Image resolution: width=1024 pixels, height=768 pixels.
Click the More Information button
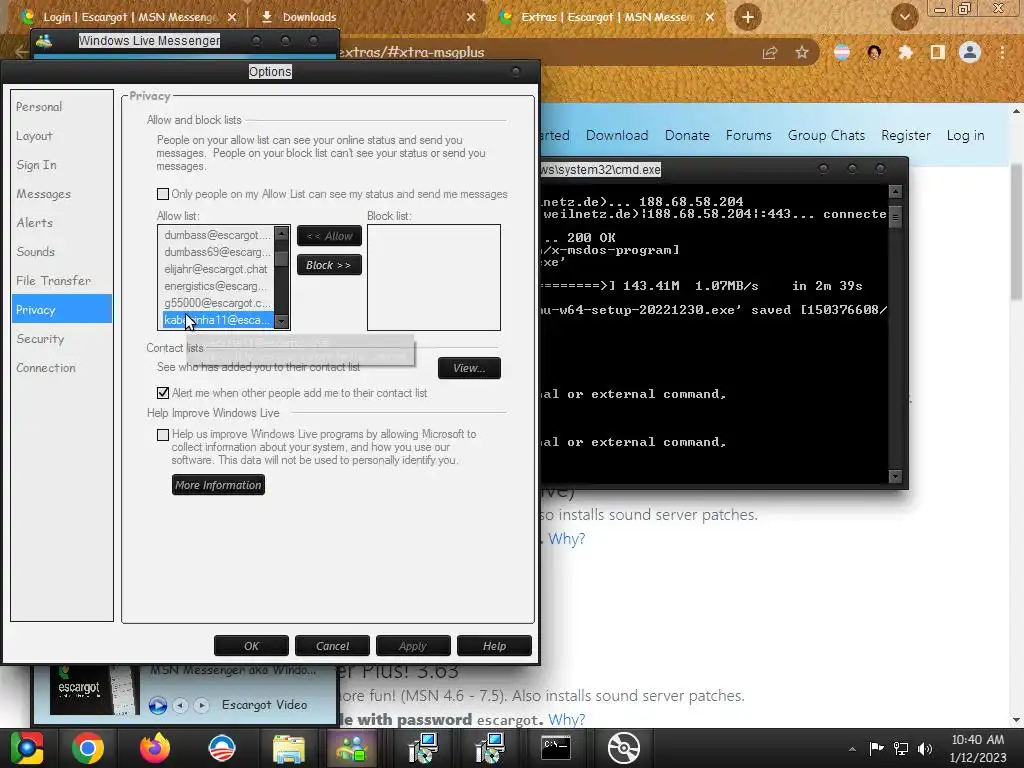point(218,485)
